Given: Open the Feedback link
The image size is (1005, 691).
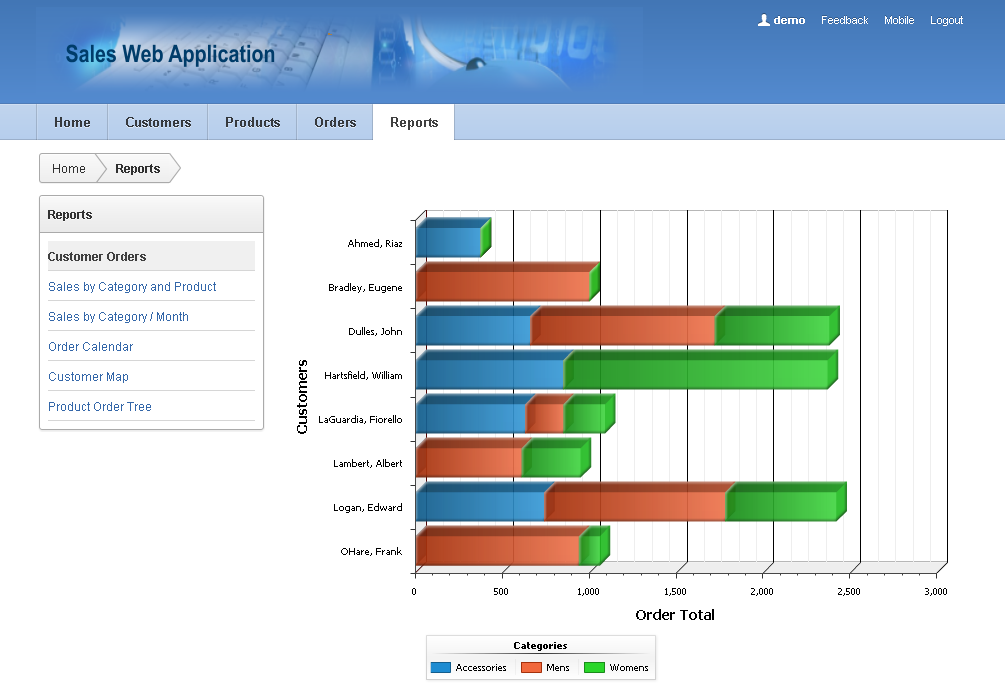Looking at the screenshot, I should click(844, 21).
